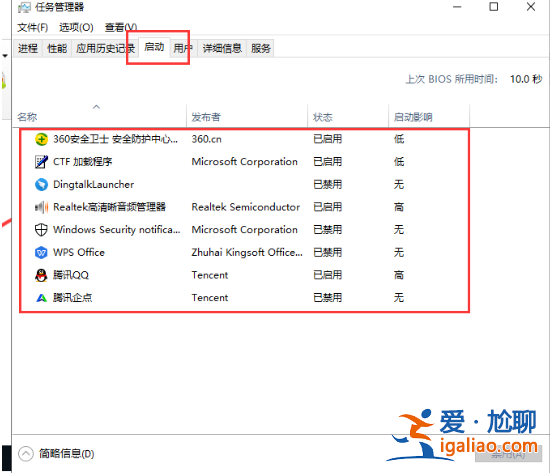Click 已禁用 status of DingtalkLauncher
Viewport: 550px width, 473px height.
[x=328, y=185]
